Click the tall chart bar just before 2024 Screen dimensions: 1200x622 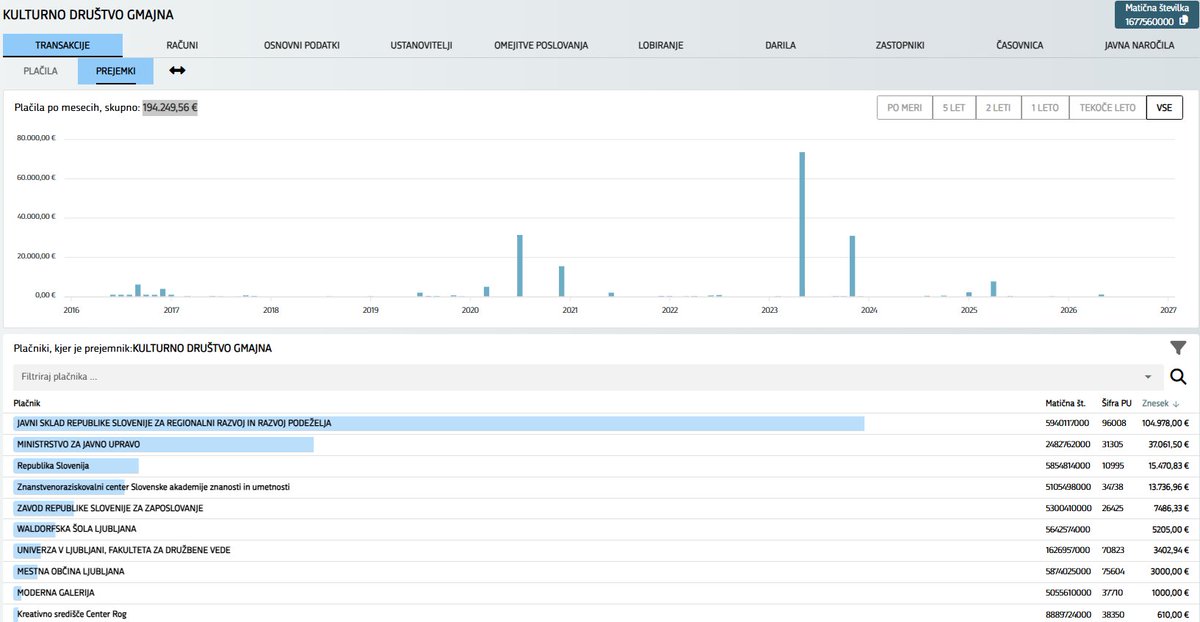(x=852, y=266)
